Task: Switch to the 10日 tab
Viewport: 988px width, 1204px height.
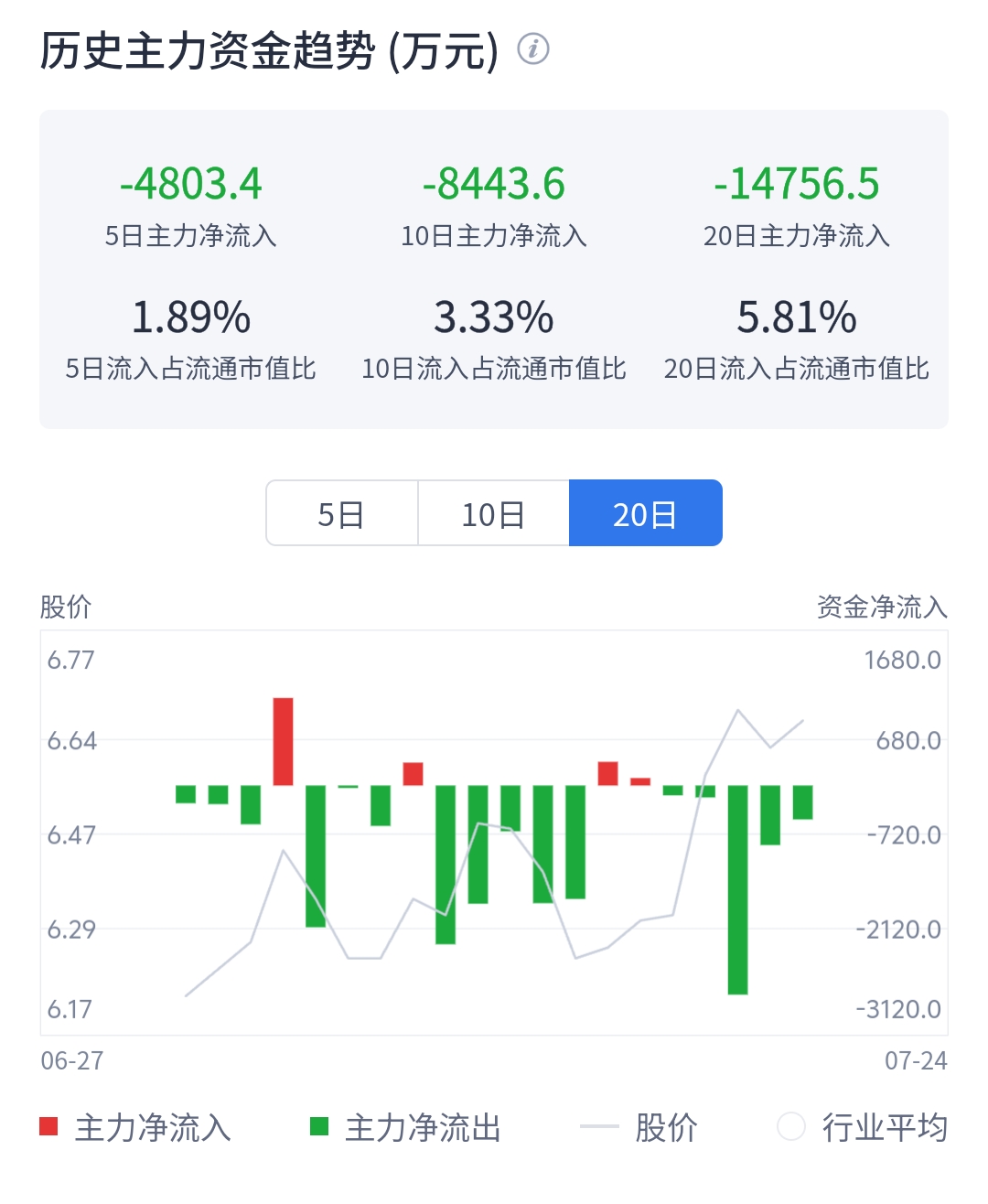Action: click(x=494, y=513)
